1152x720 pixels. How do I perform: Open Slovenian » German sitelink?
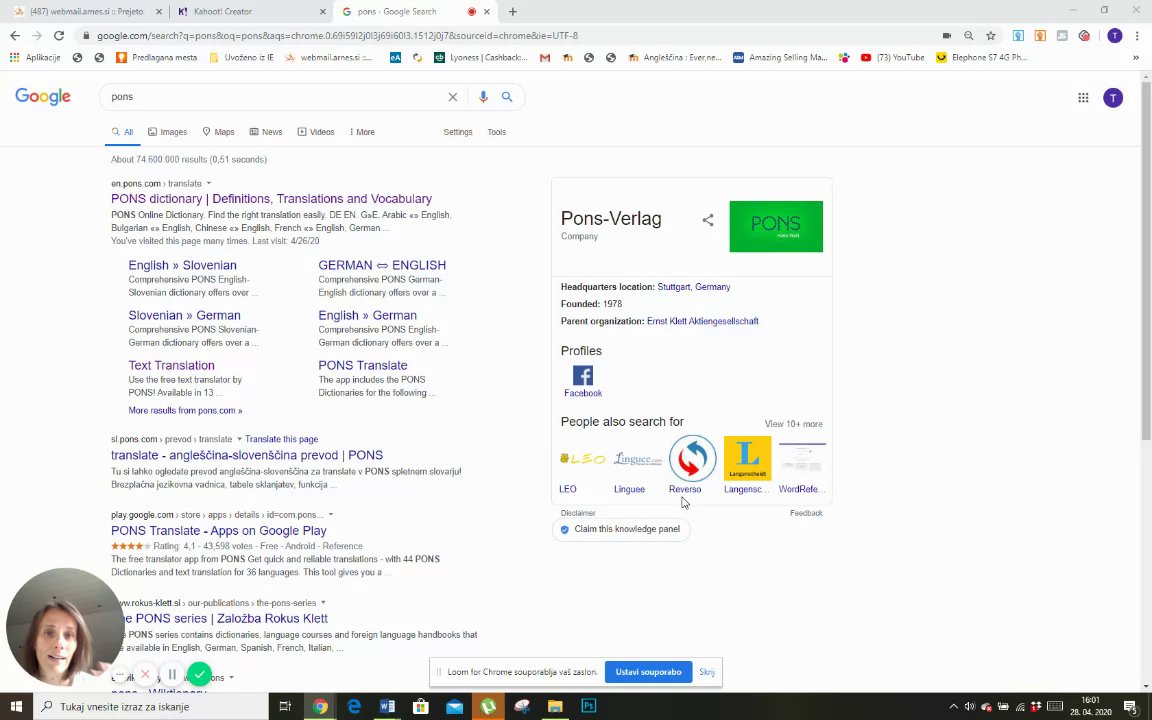click(184, 315)
